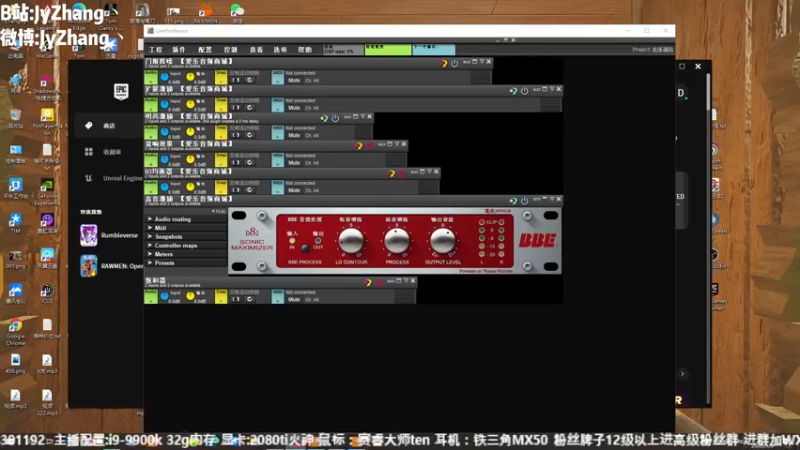Screen dimensions: 800x450
Task: Collapse the 高音激励 plugin via triangle arrow
Action: click(x=552, y=199)
